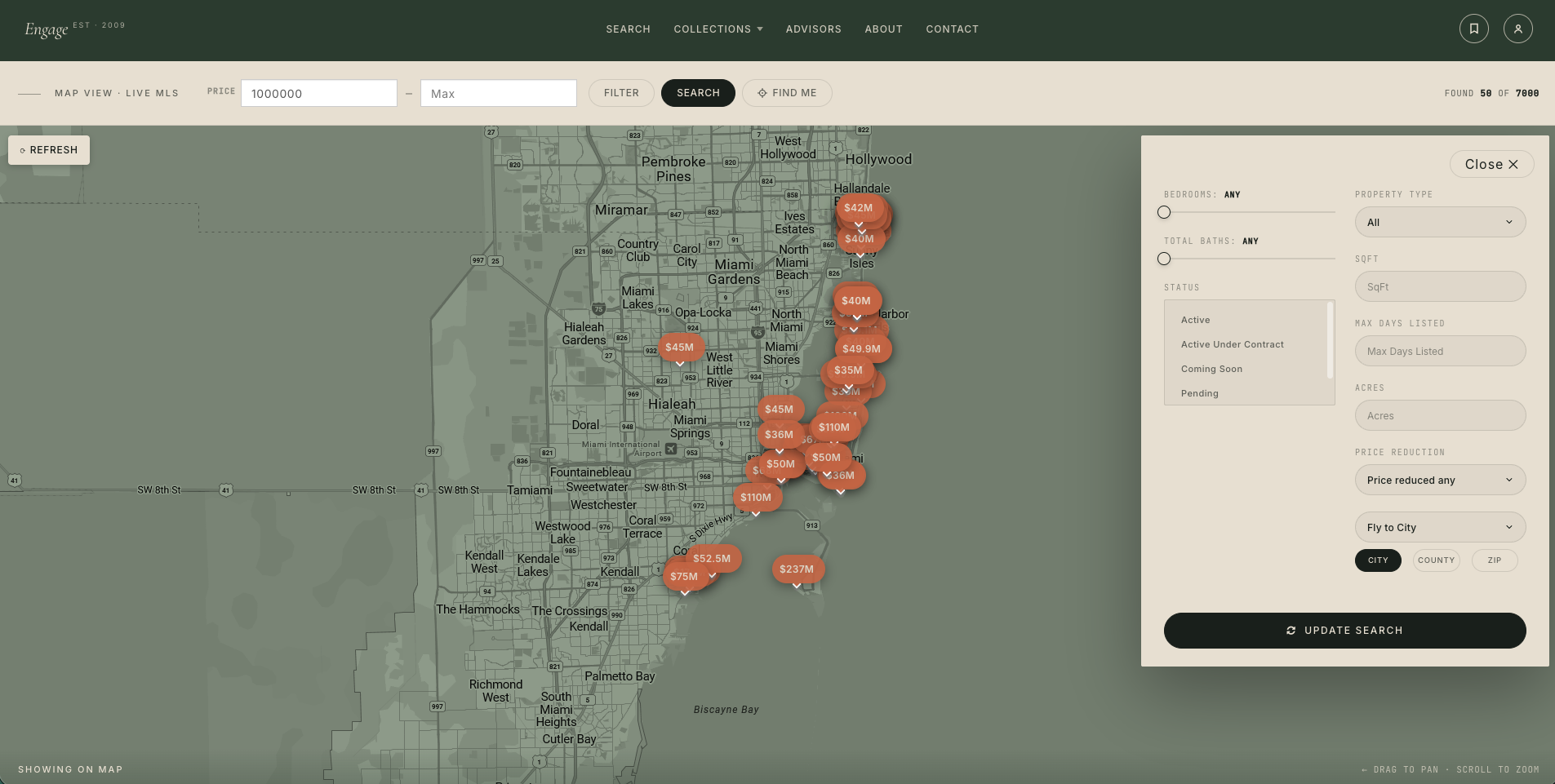This screenshot has height=784, width=1555.
Task: Adjust the Bedrooms slider handle
Action: (x=1164, y=212)
